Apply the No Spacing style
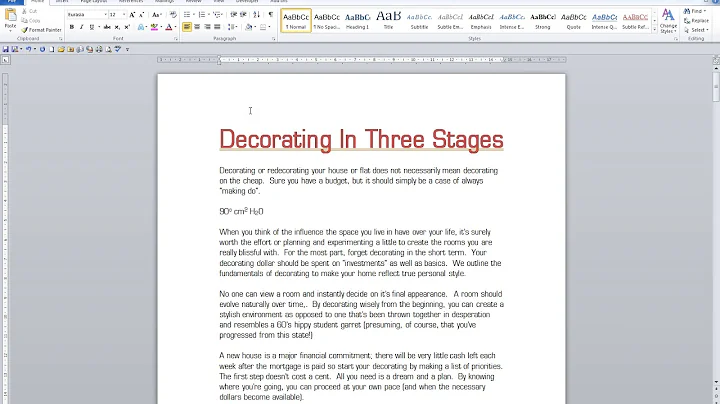This screenshot has height=404, width=720. click(326, 21)
